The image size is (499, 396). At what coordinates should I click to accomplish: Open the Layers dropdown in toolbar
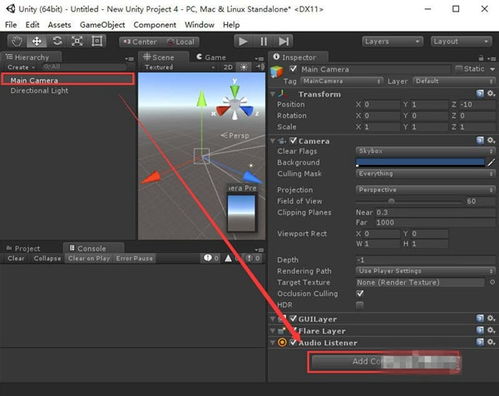coord(392,41)
